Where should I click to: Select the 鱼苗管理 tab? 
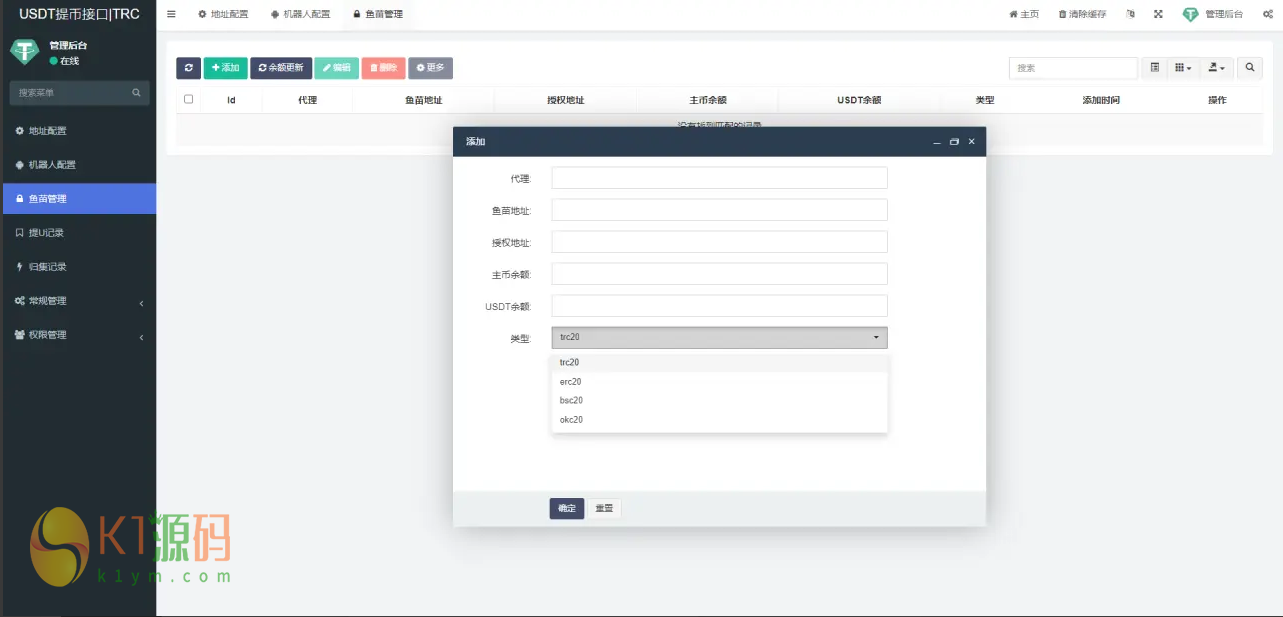(x=378, y=14)
